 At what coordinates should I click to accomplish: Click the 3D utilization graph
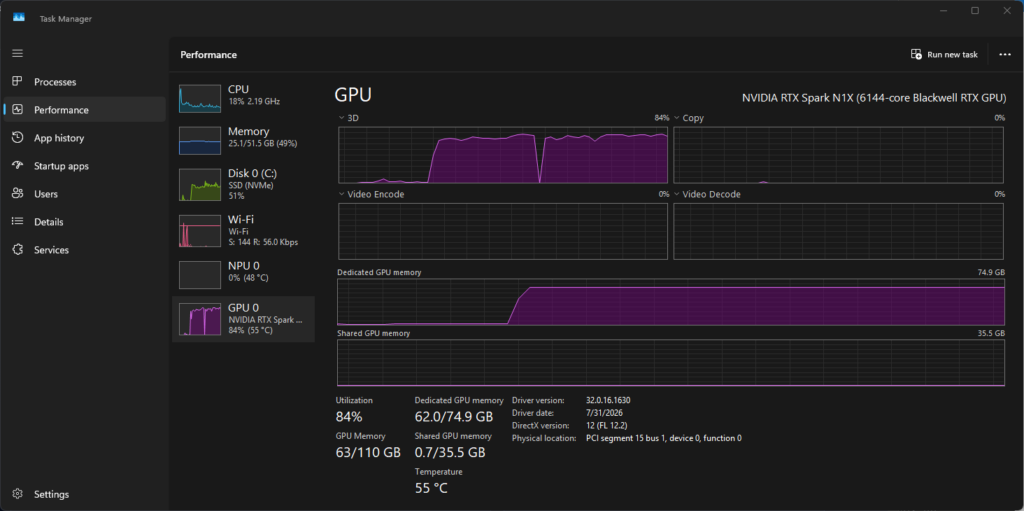(x=503, y=155)
